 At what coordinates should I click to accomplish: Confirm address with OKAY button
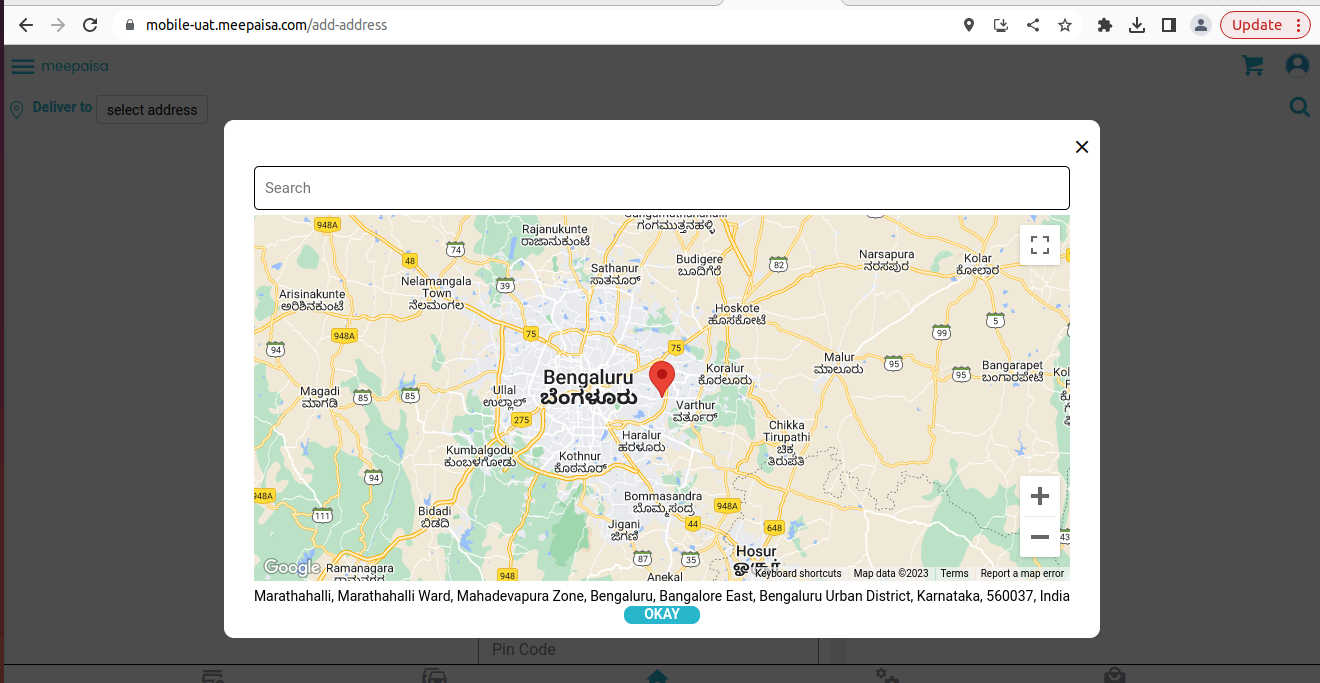(662, 615)
